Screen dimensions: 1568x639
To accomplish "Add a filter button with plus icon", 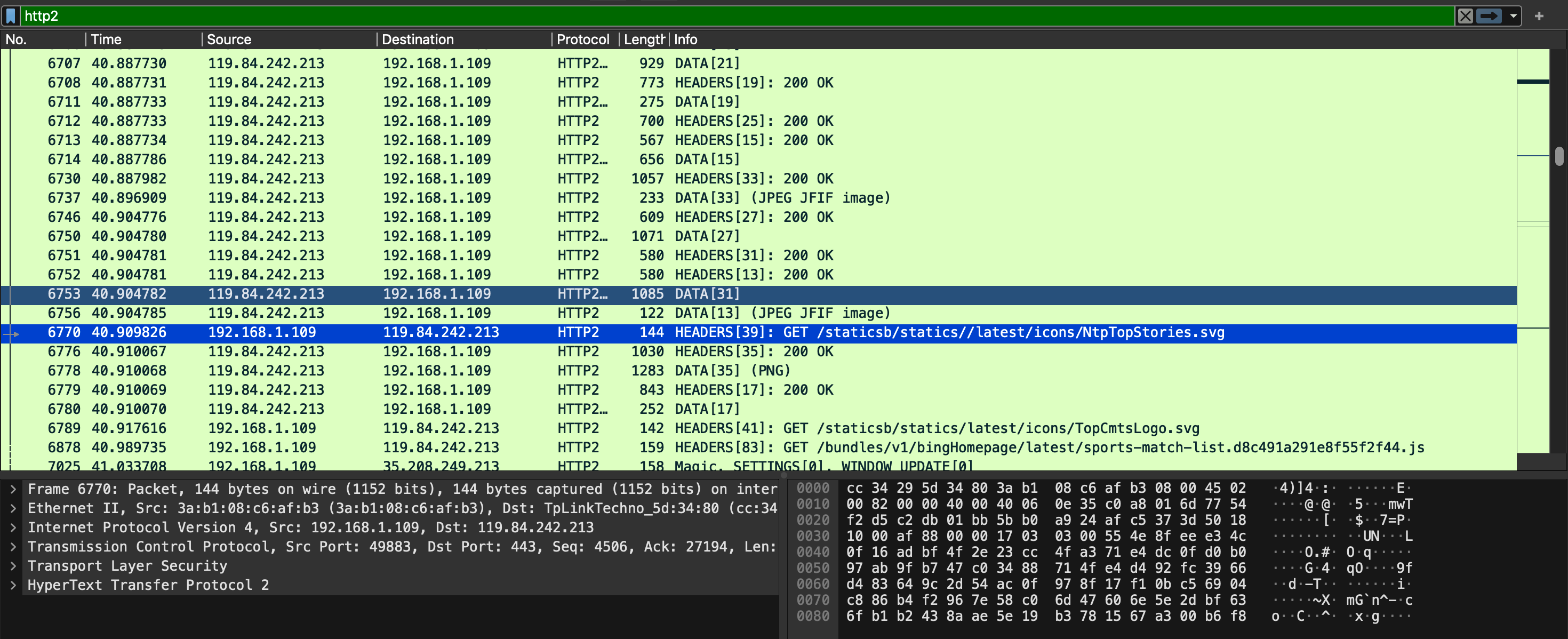I will [x=1539, y=16].
